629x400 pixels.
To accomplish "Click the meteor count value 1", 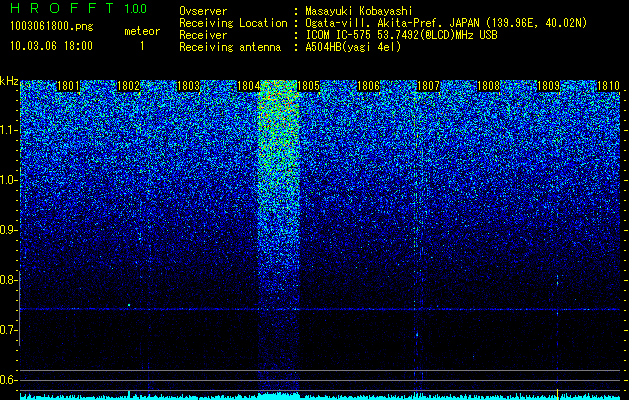I will pyautogui.click(x=142, y=46).
